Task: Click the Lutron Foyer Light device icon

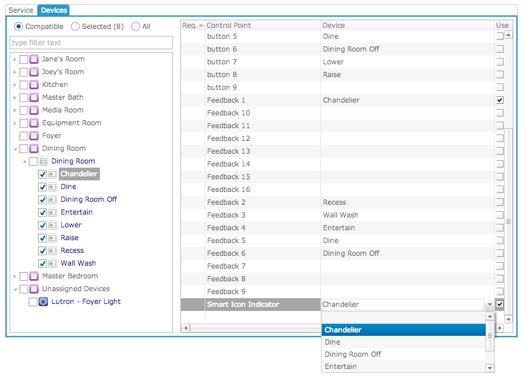Action: click(x=43, y=302)
